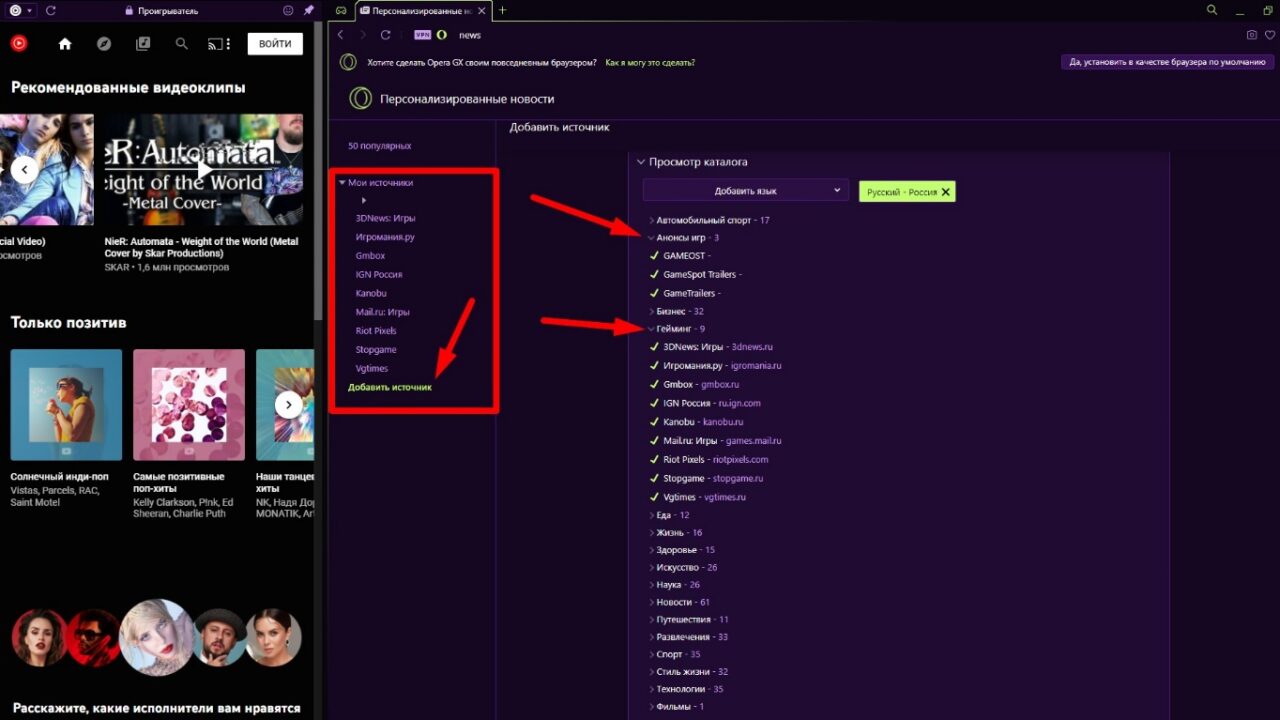The image size is (1280, 720).
Task: Open the GX Corner gamepad icon
Action: tap(341, 10)
